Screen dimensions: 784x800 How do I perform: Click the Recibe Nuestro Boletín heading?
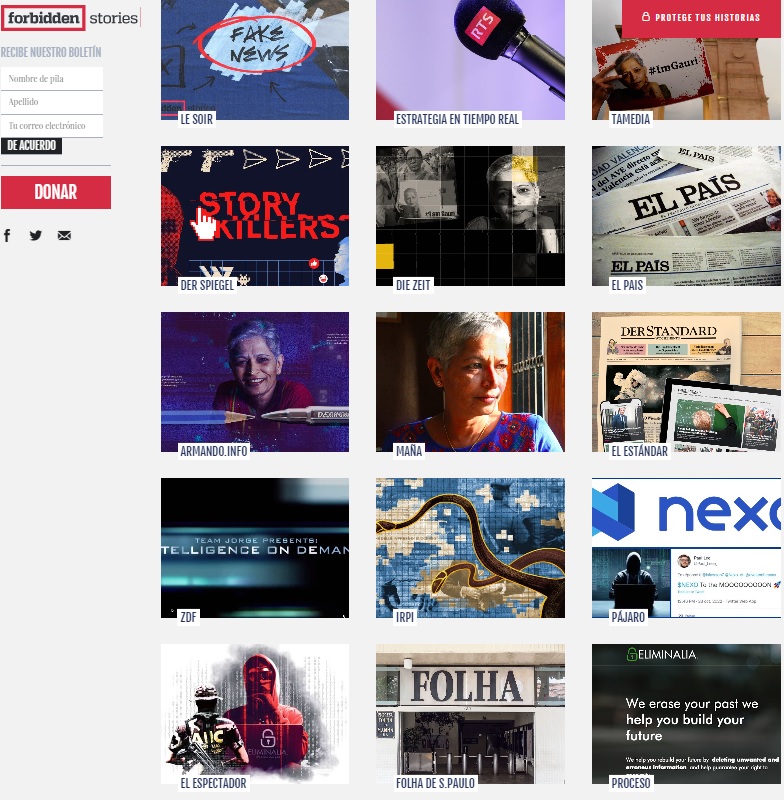(x=51, y=52)
